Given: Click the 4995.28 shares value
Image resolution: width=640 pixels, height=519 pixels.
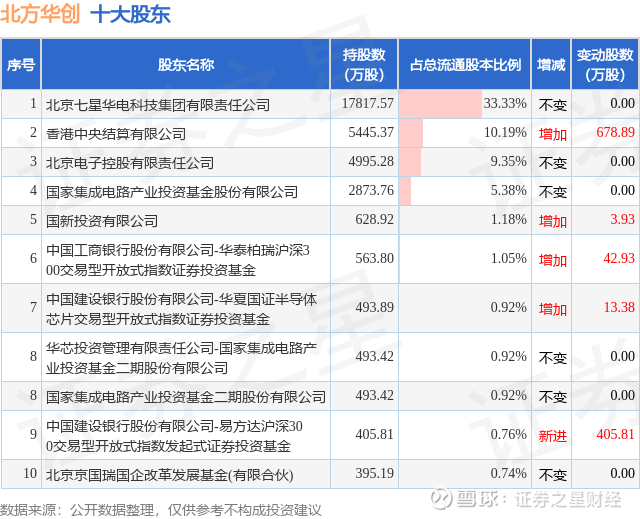Looking at the screenshot, I should point(371,161).
